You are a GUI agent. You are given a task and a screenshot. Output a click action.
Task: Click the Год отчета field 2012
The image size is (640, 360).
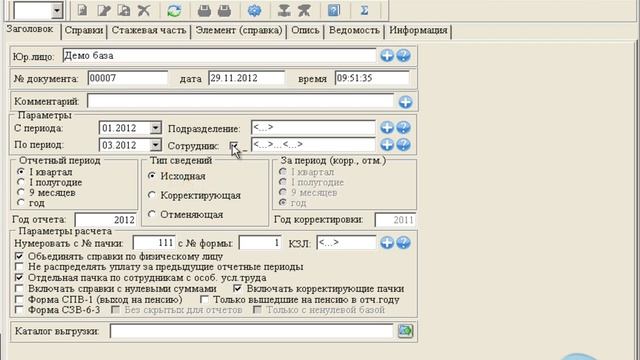click(105, 220)
